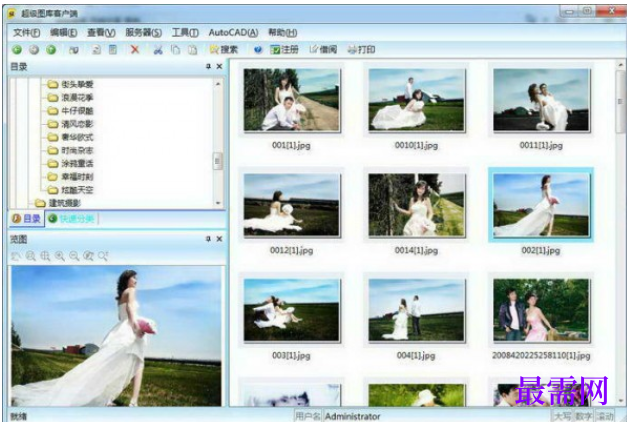Pin the 目录 directory panel

click(x=208, y=66)
